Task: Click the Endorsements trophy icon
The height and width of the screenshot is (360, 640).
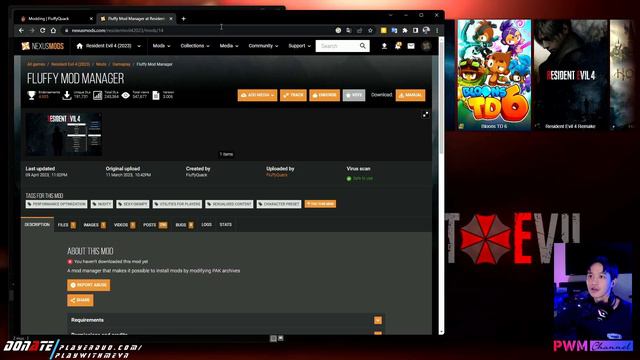Action: (x=31, y=95)
